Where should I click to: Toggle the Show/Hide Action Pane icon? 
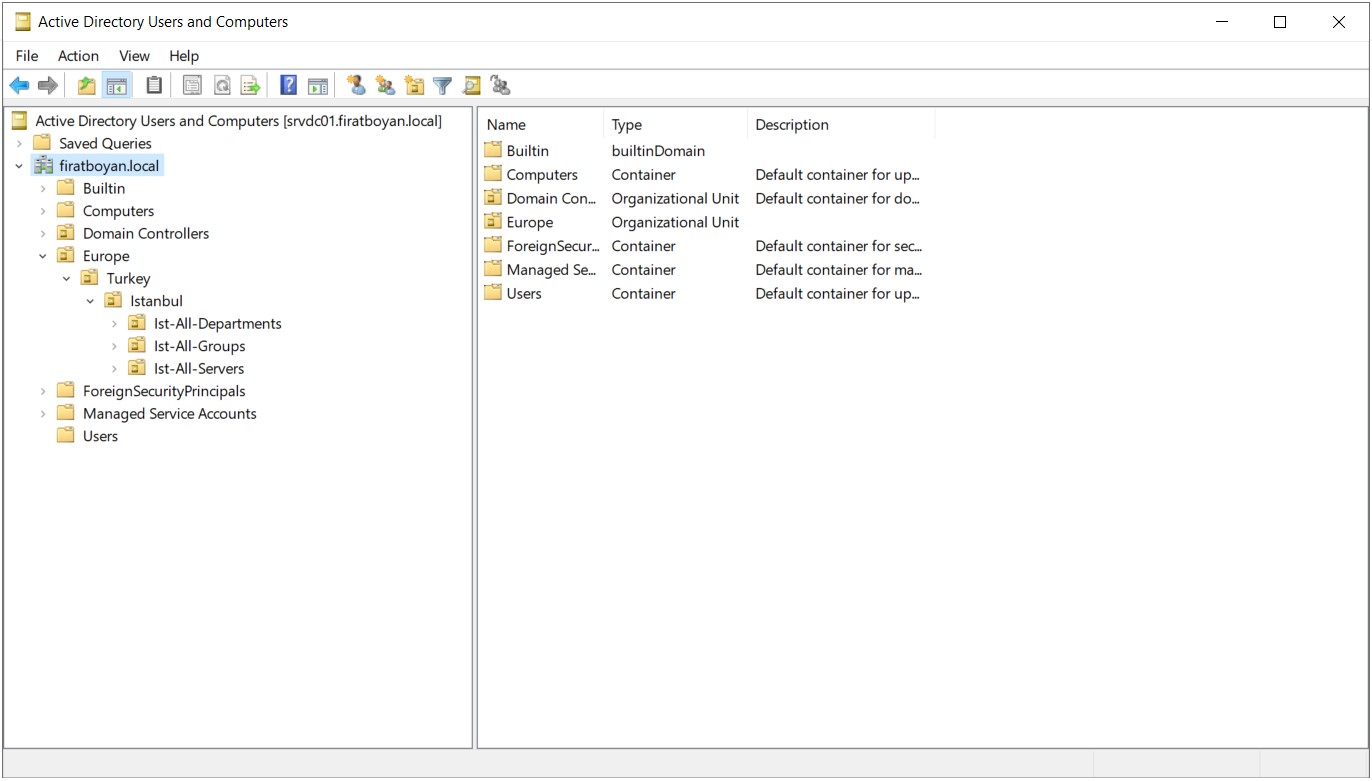[x=318, y=86]
